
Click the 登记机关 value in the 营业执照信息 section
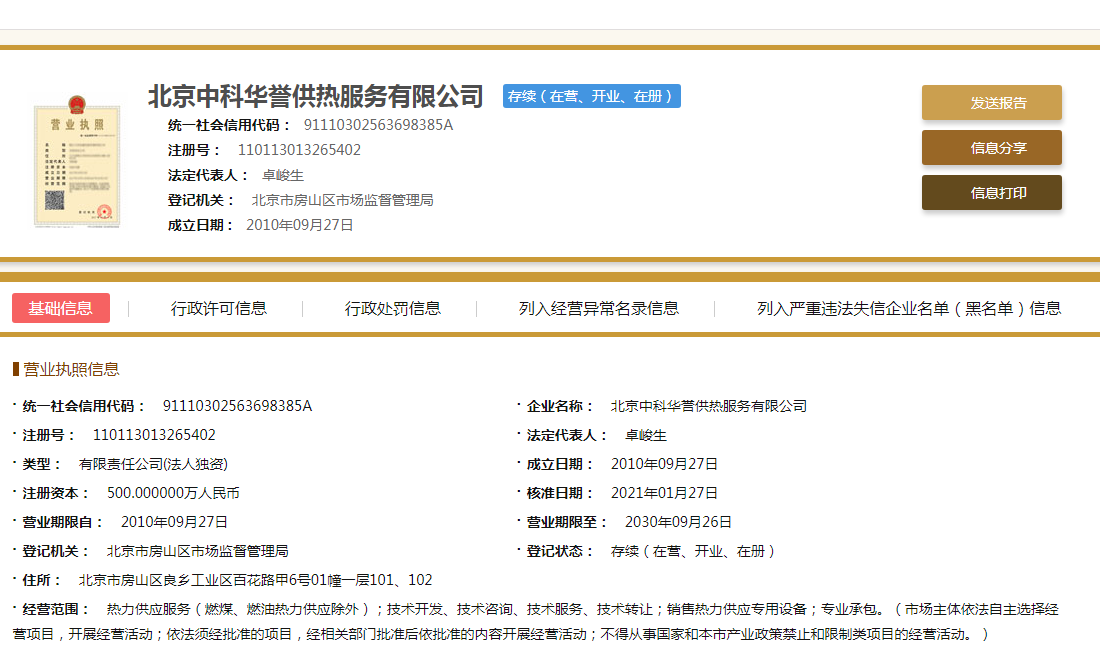click(x=197, y=551)
